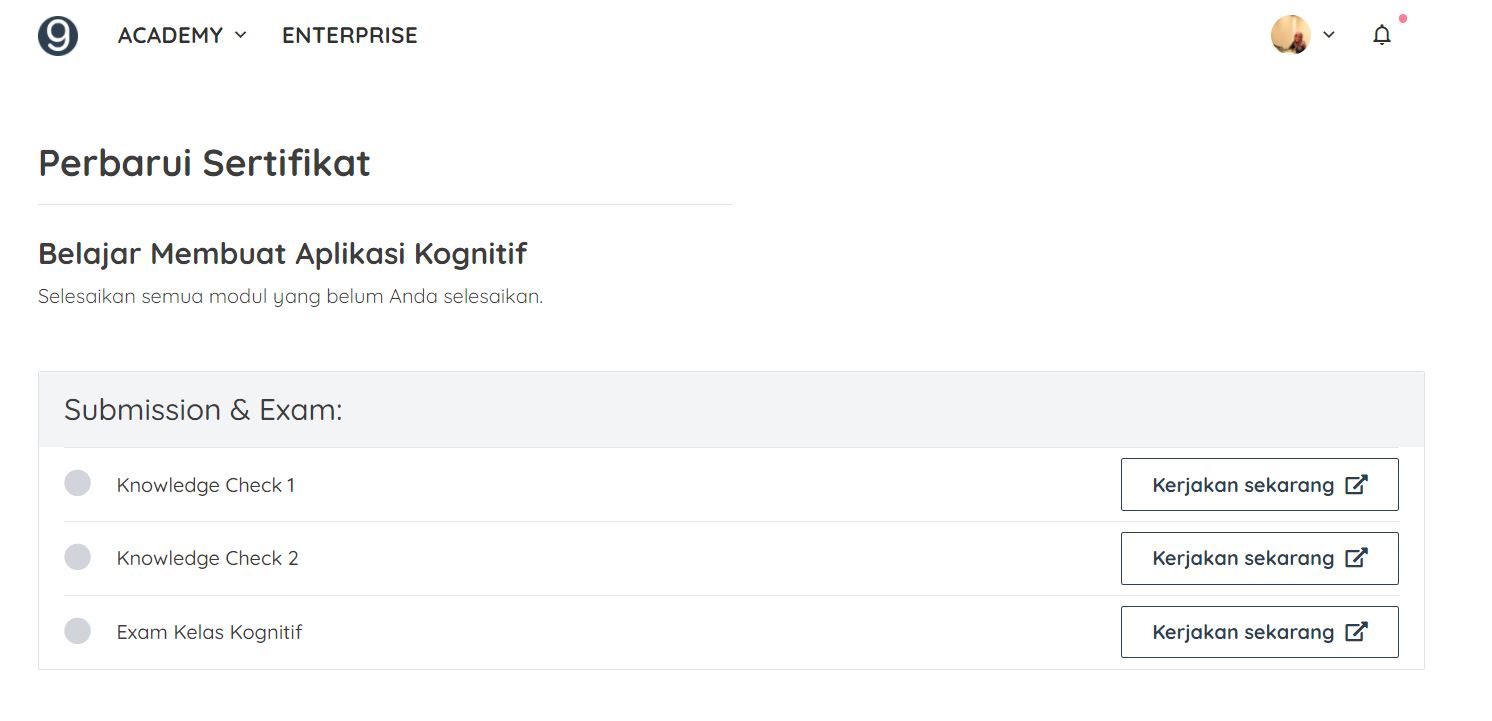Click the external-link icon for Knowledge Check 1
1492x721 pixels.
click(1356, 485)
